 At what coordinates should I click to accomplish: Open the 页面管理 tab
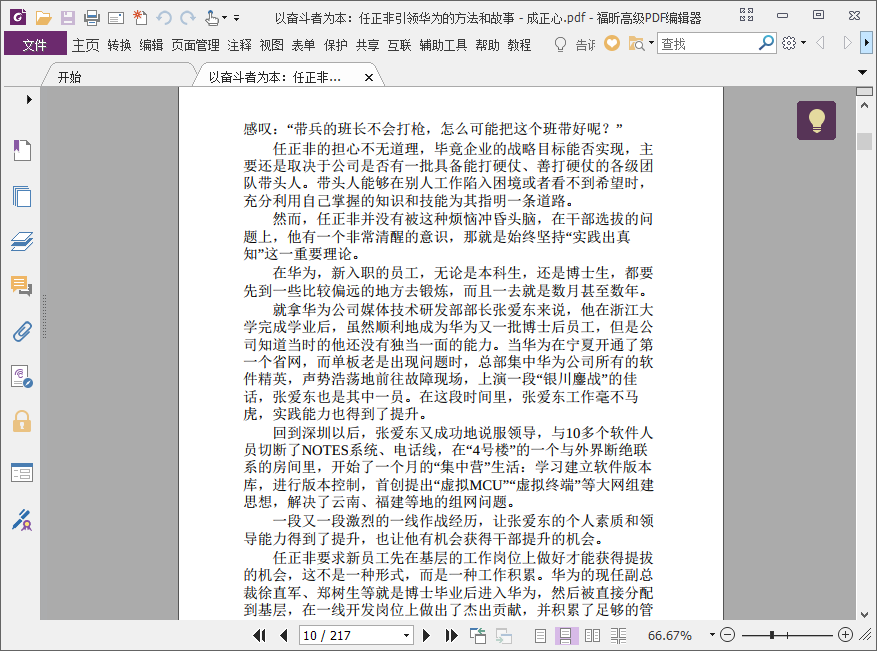coord(195,45)
